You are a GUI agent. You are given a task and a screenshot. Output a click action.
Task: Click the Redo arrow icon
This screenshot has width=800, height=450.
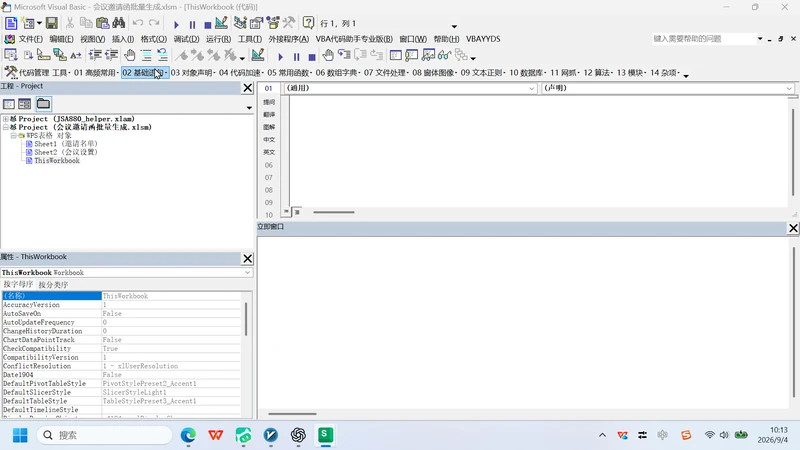coord(154,23)
